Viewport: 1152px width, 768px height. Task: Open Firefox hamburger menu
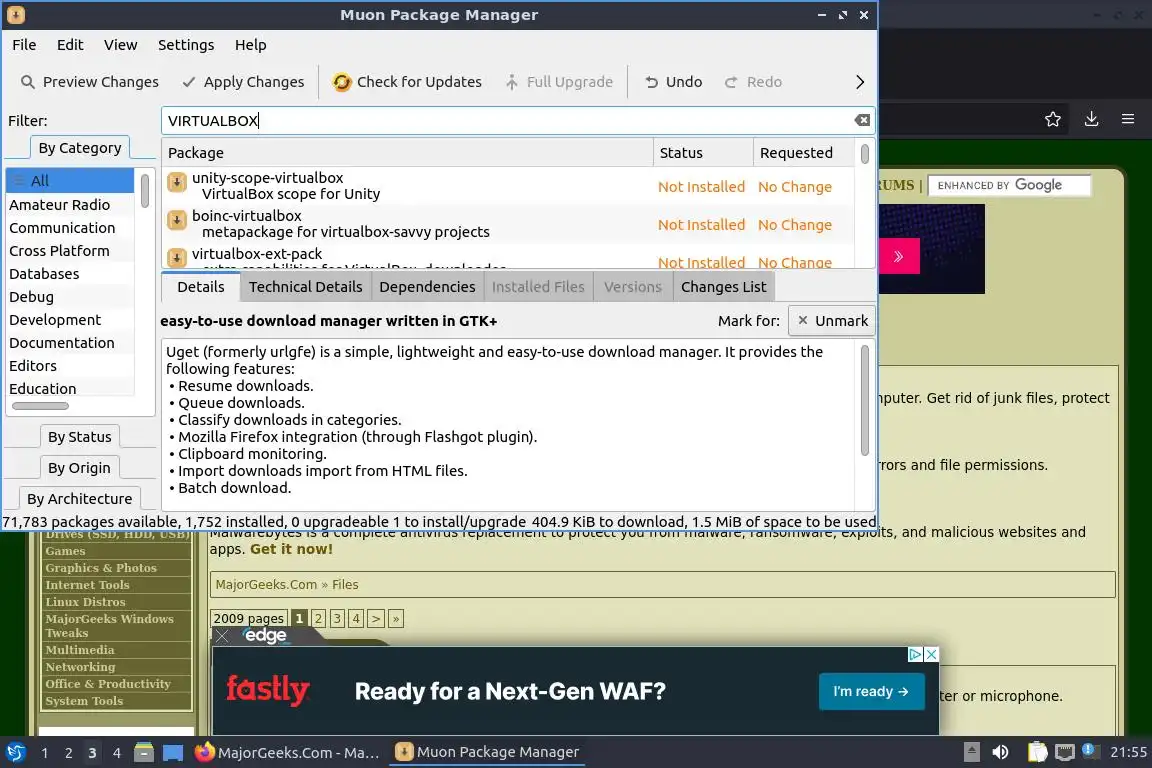(1128, 119)
